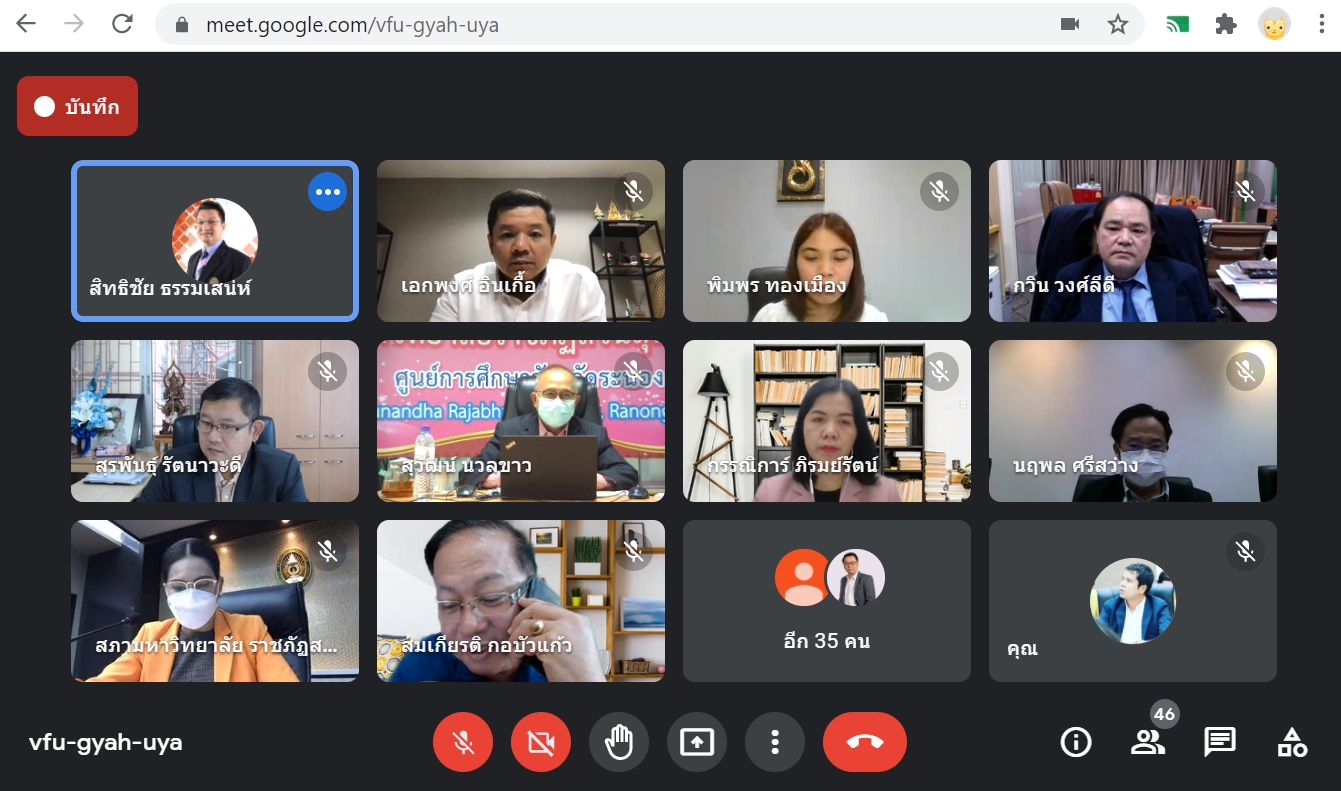
Task: Click the present screen icon
Action: point(697,742)
